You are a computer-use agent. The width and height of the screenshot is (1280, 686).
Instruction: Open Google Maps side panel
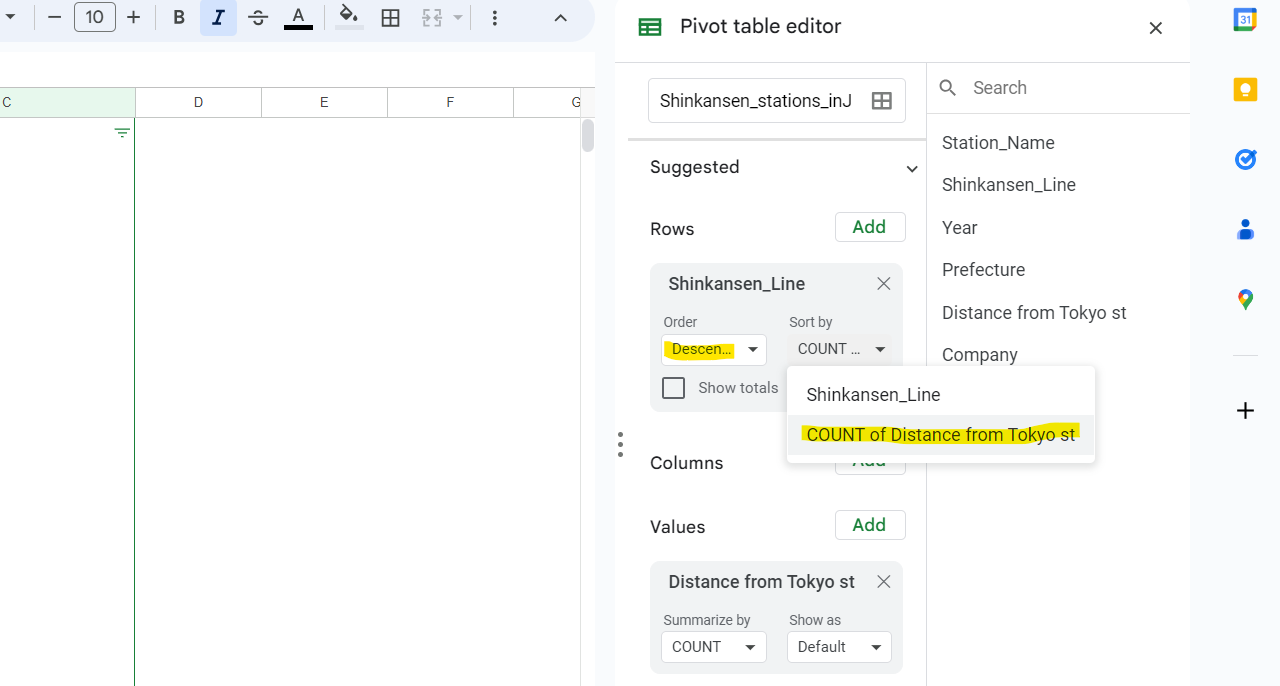1245,299
